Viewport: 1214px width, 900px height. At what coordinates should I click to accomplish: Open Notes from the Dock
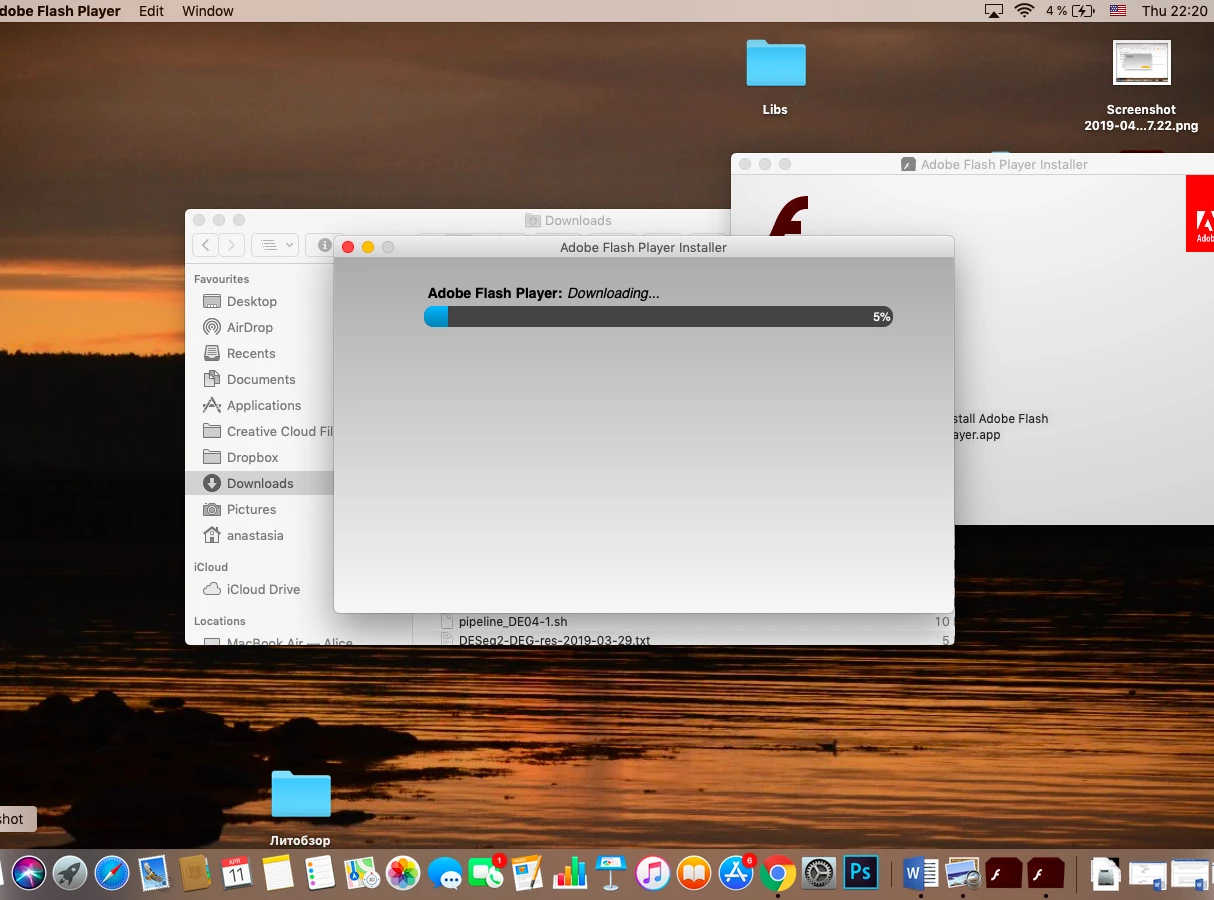coord(278,873)
